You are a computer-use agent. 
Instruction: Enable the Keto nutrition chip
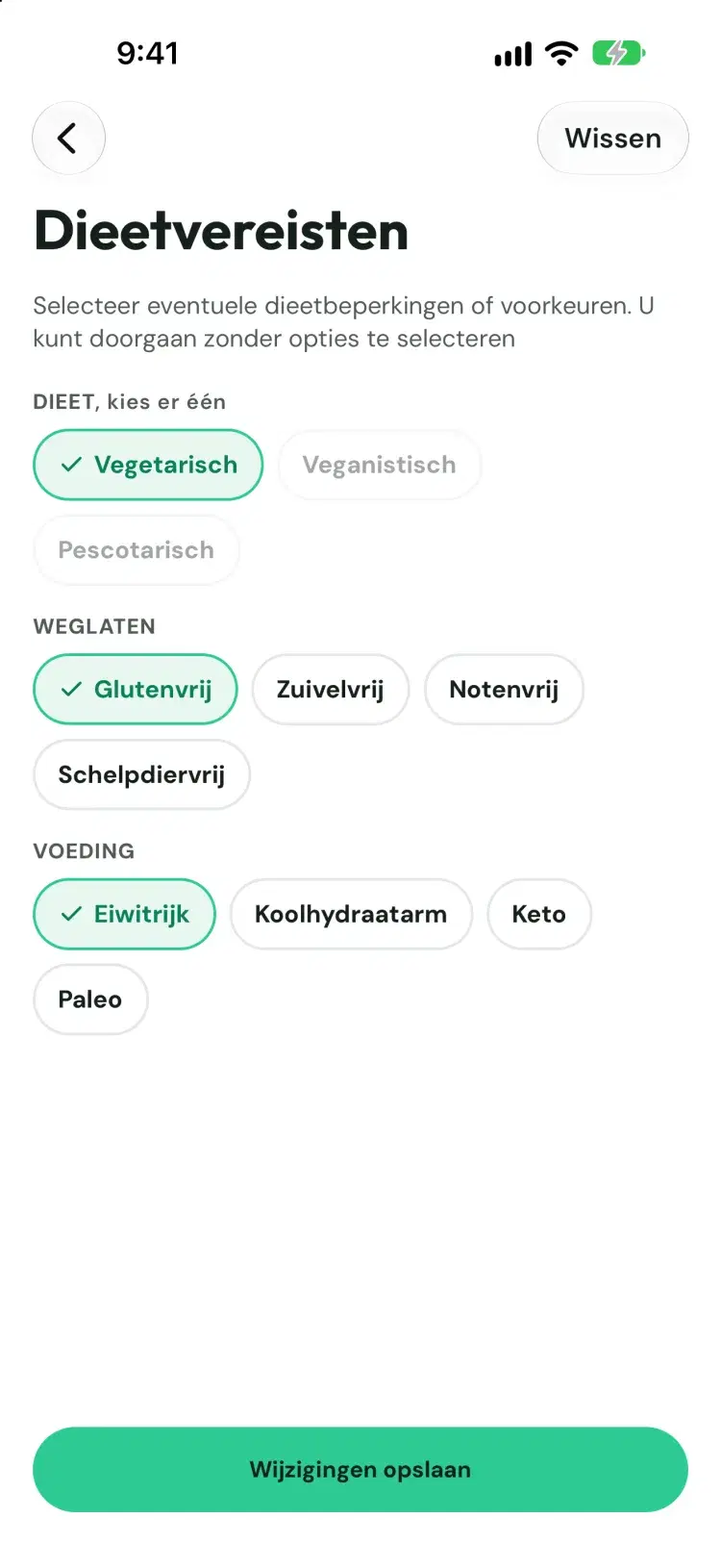[x=539, y=914]
